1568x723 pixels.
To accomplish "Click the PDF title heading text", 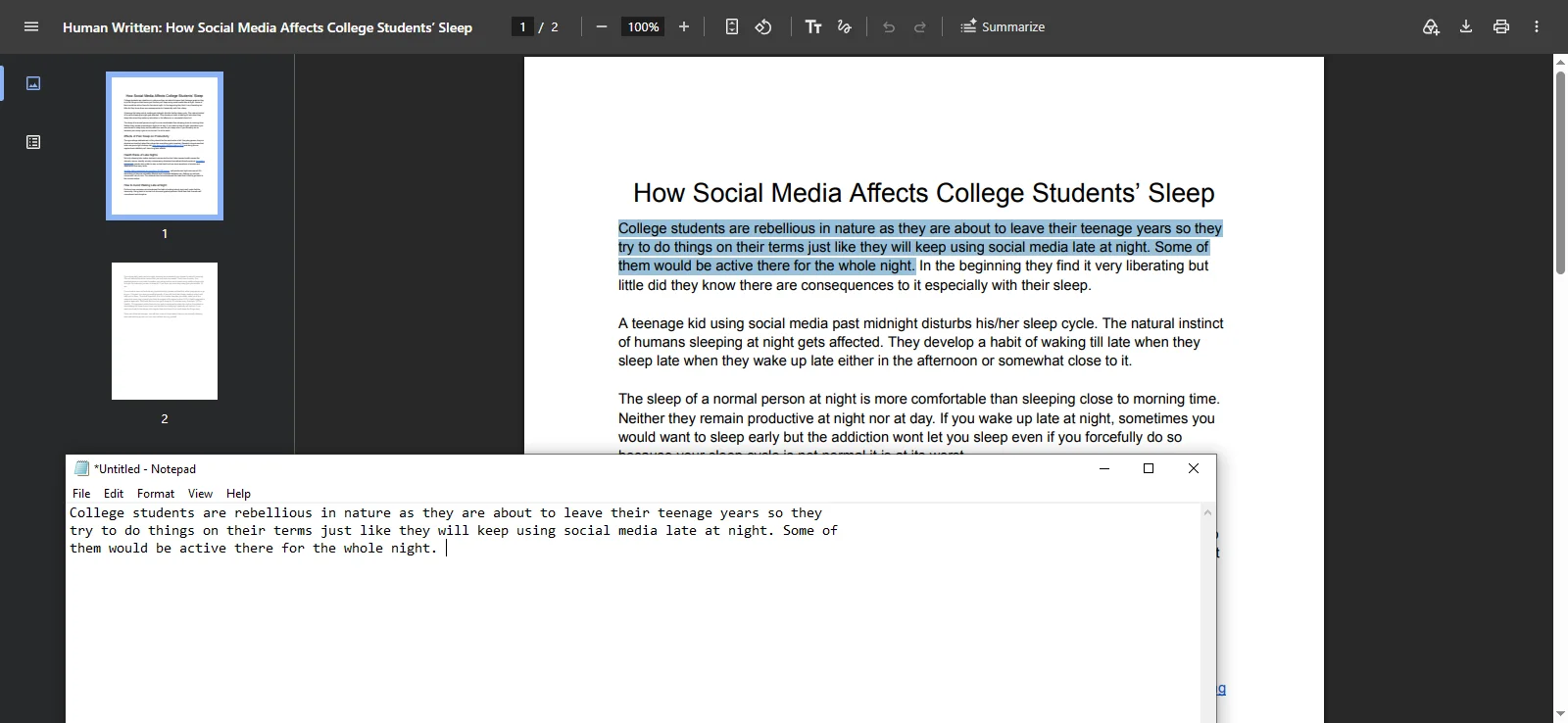I will click(x=924, y=193).
